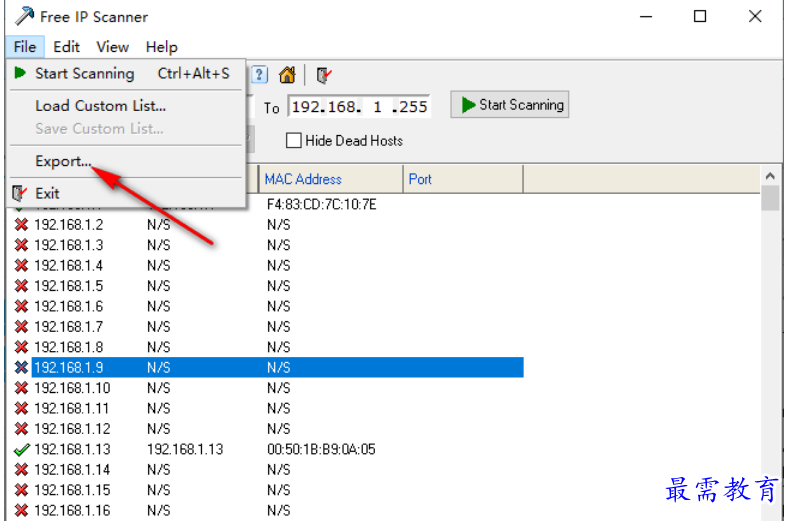Open the Help menu
The width and height of the screenshot is (787, 521).
[162, 47]
